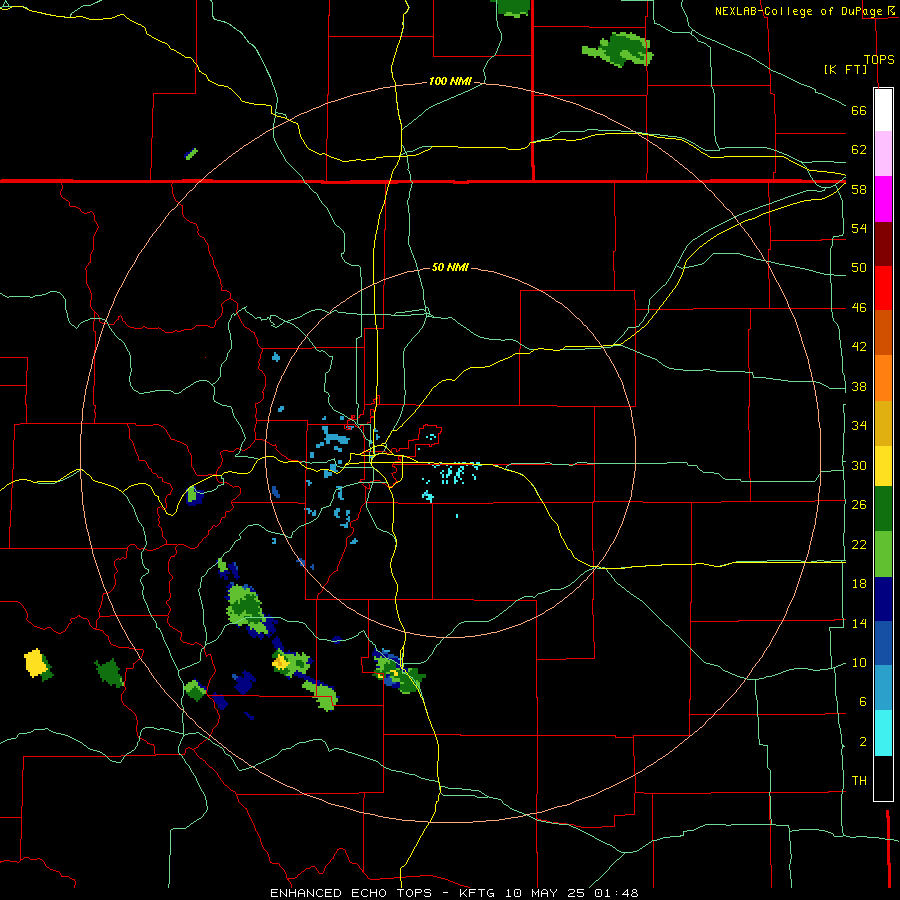900x900 pixels.
Task: Click the ENHANCED ECHO TOPS caption
Action: click(351, 893)
